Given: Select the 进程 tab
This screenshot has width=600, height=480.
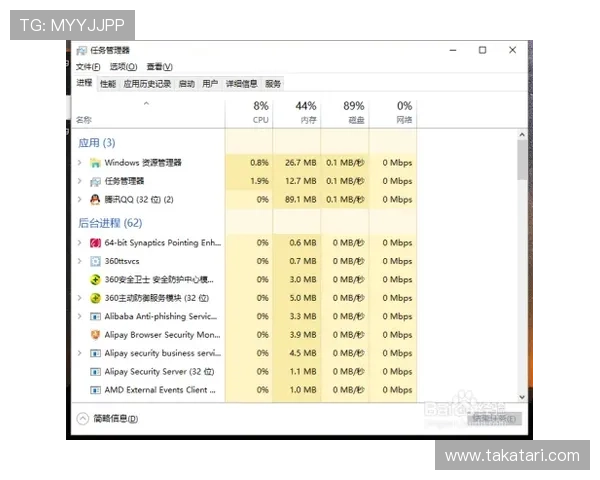Looking at the screenshot, I should [84, 83].
